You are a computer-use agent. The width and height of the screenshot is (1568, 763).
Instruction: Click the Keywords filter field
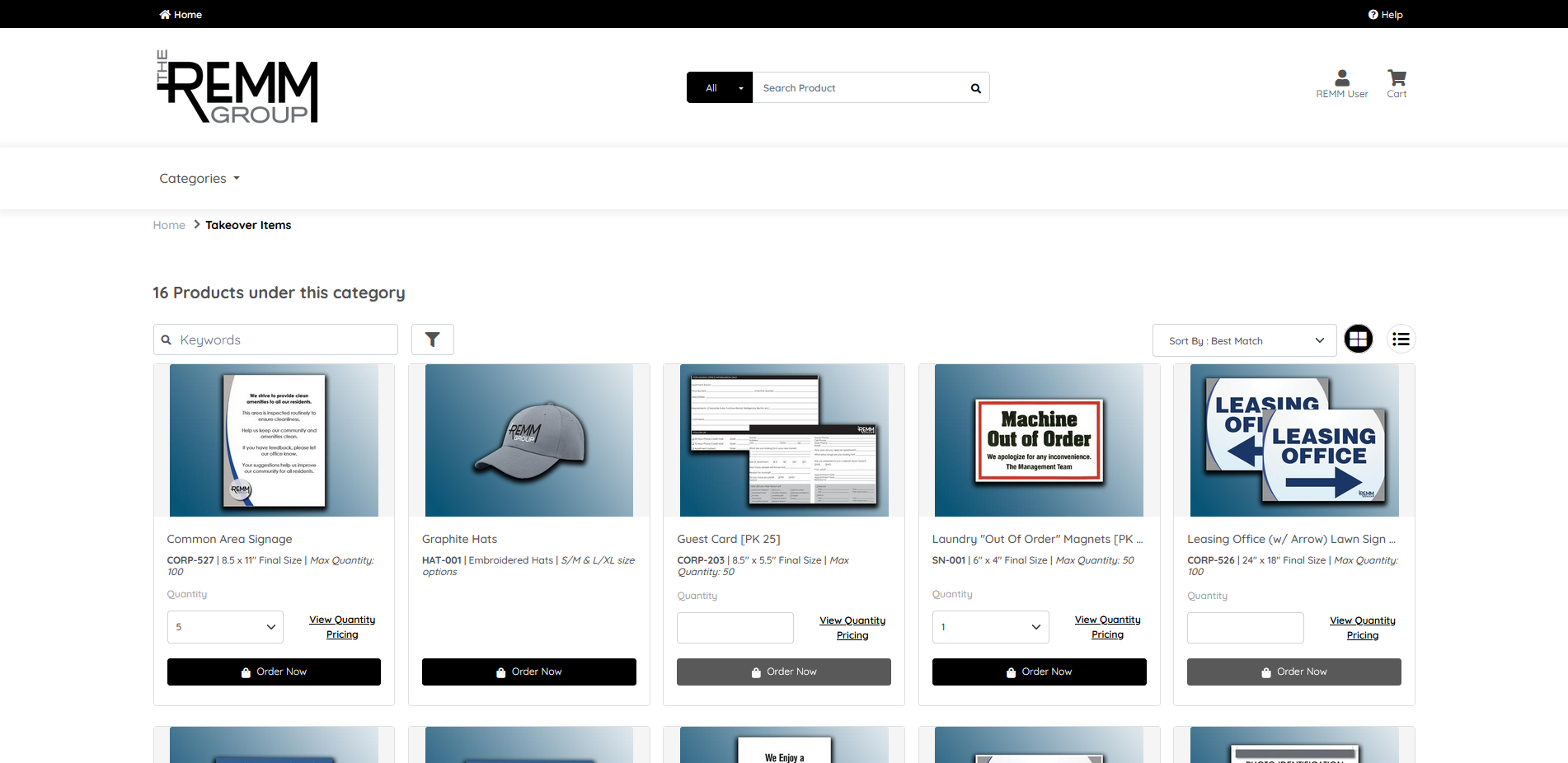pyautogui.click(x=275, y=339)
